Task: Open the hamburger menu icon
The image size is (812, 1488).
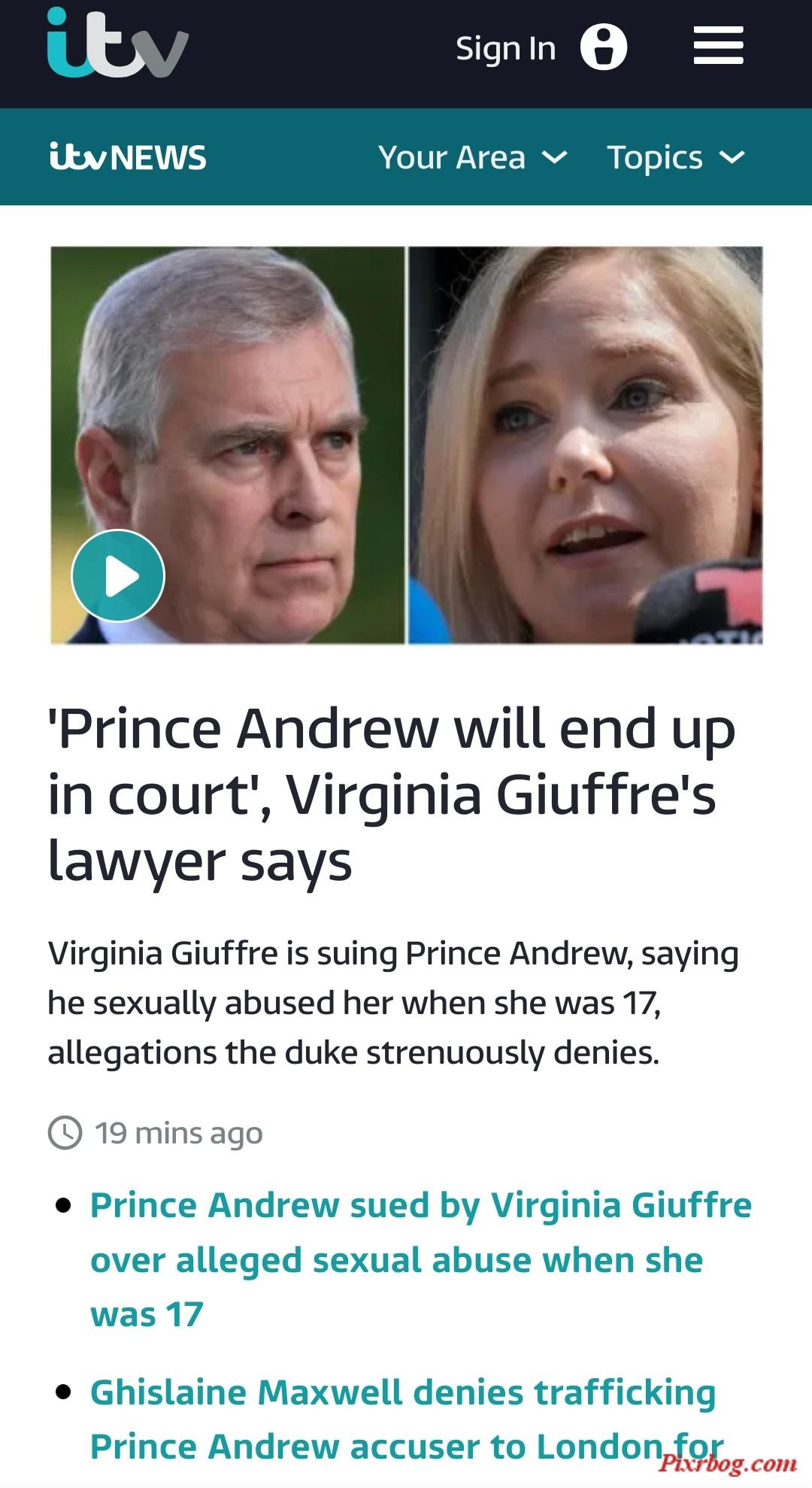Action: [x=718, y=46]
